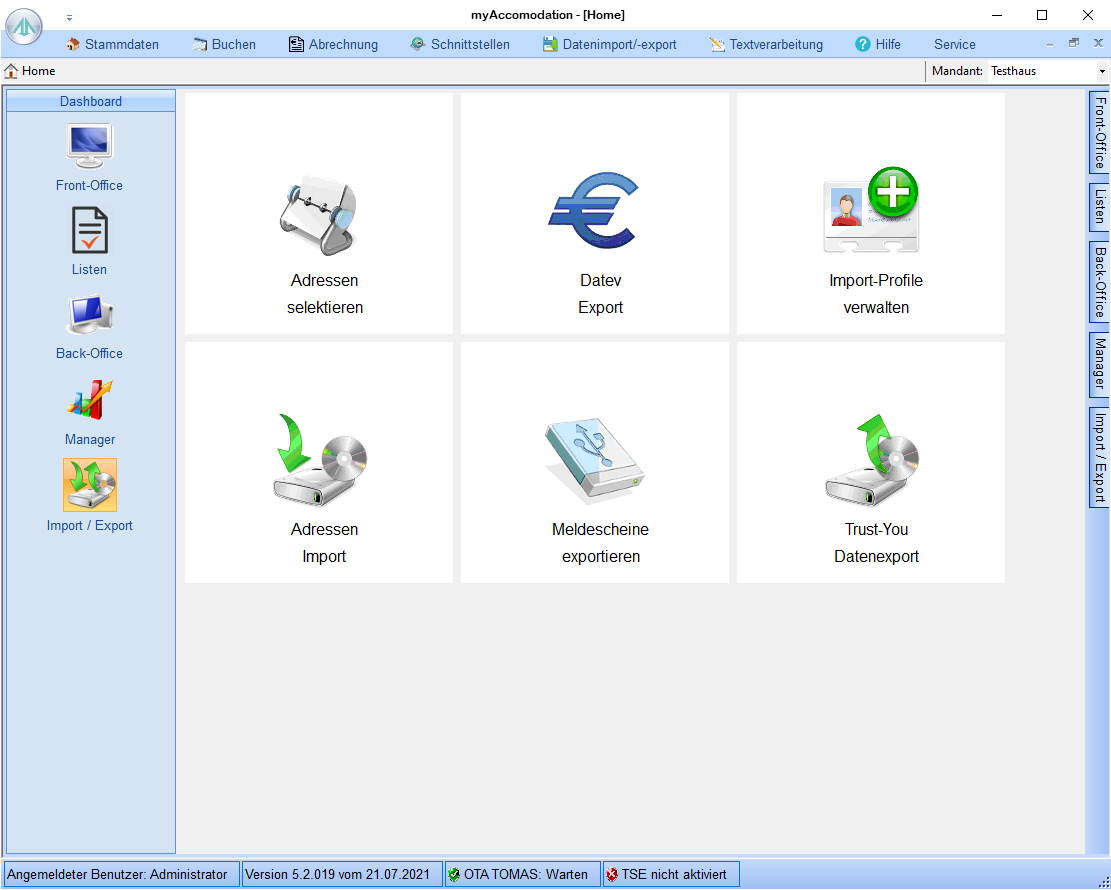Open the Schnittstellen menu
Image resolution: width=1111 pixels, height=890 pixels.
coord(460,44)
